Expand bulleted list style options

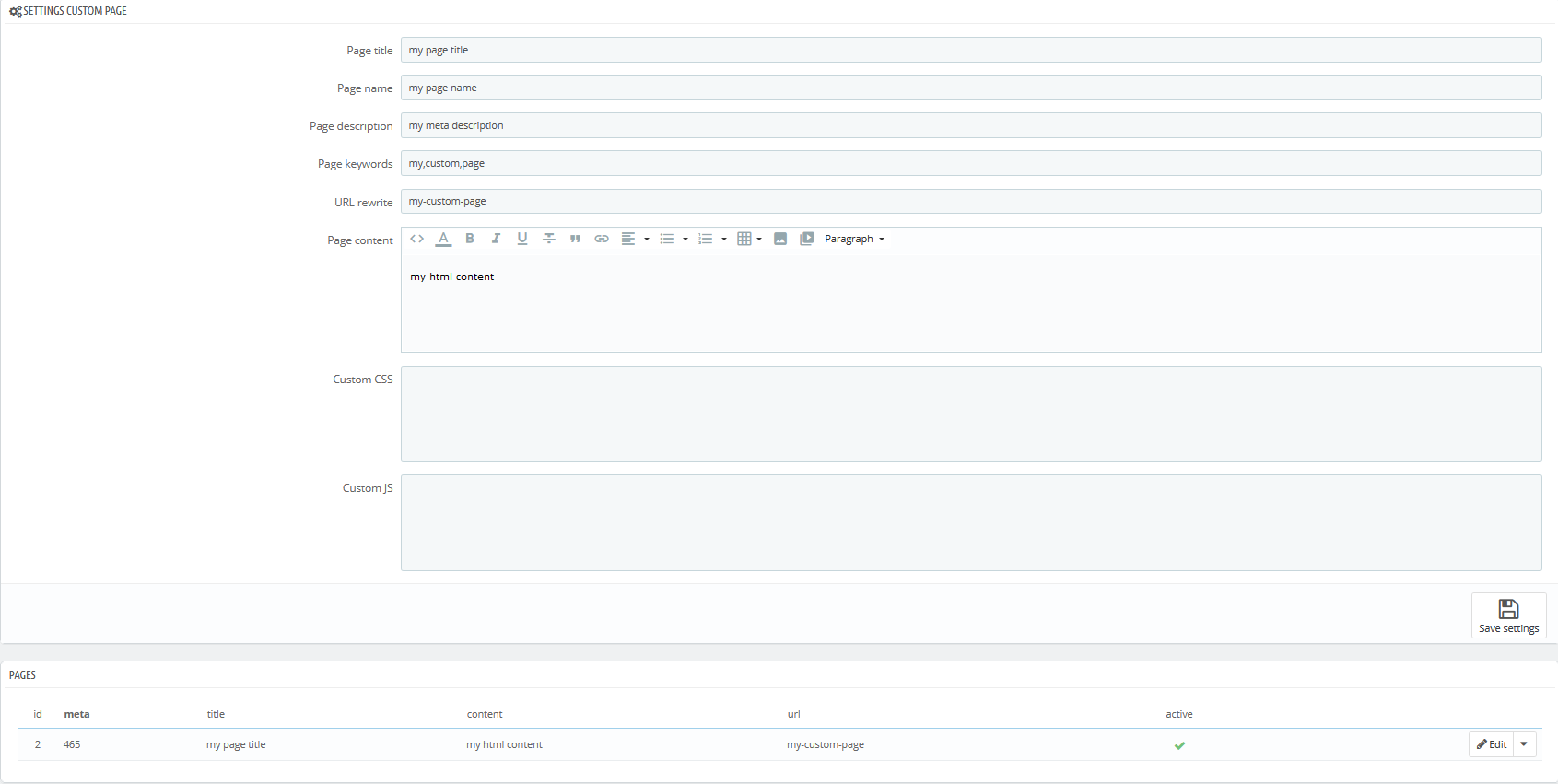[x=685, y=240]
